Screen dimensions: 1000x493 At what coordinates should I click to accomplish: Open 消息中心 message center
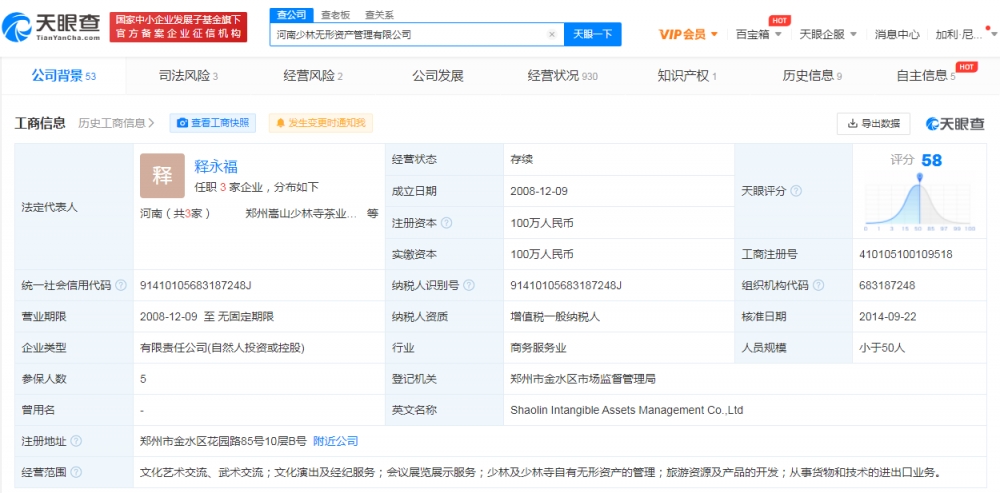pos(897,34)
